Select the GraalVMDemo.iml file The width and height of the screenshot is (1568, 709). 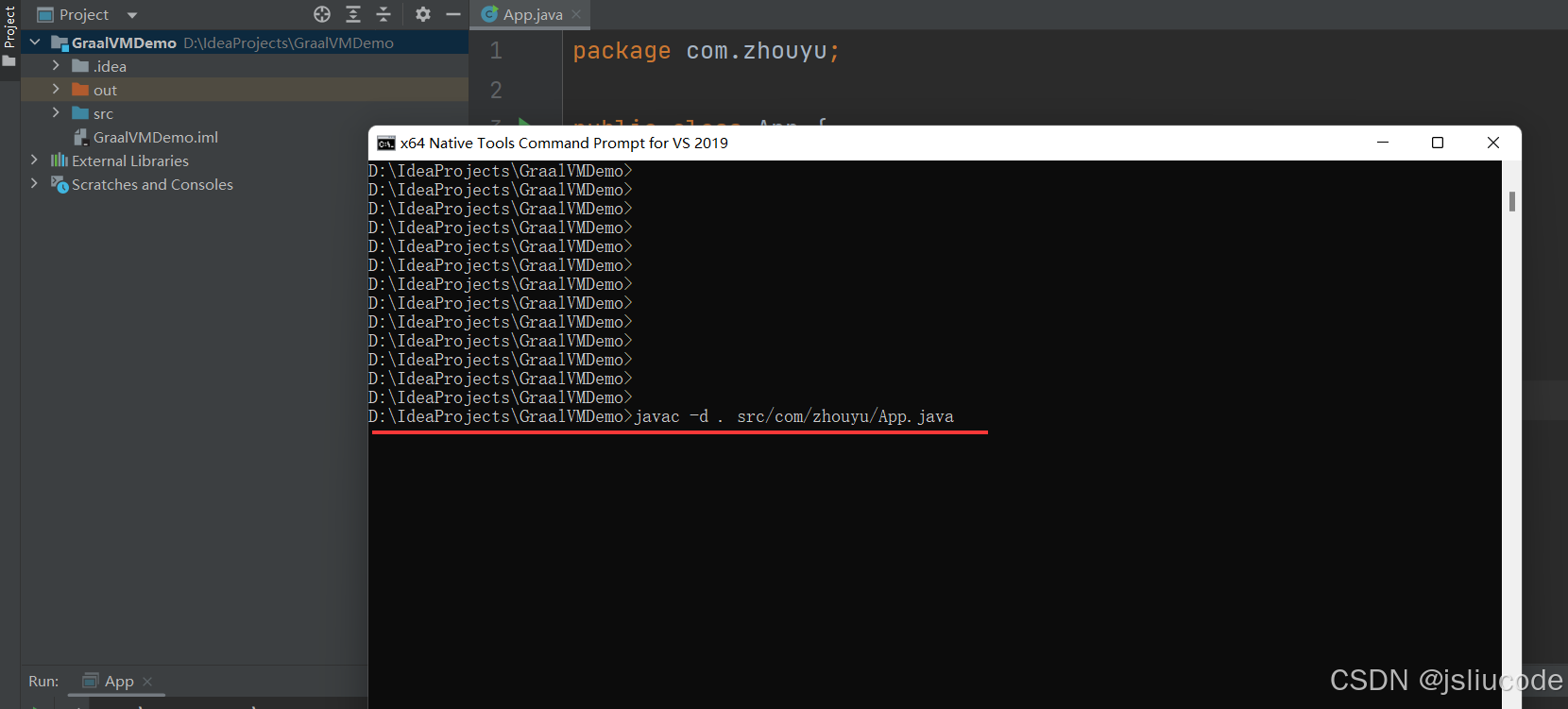click(155, 138)
